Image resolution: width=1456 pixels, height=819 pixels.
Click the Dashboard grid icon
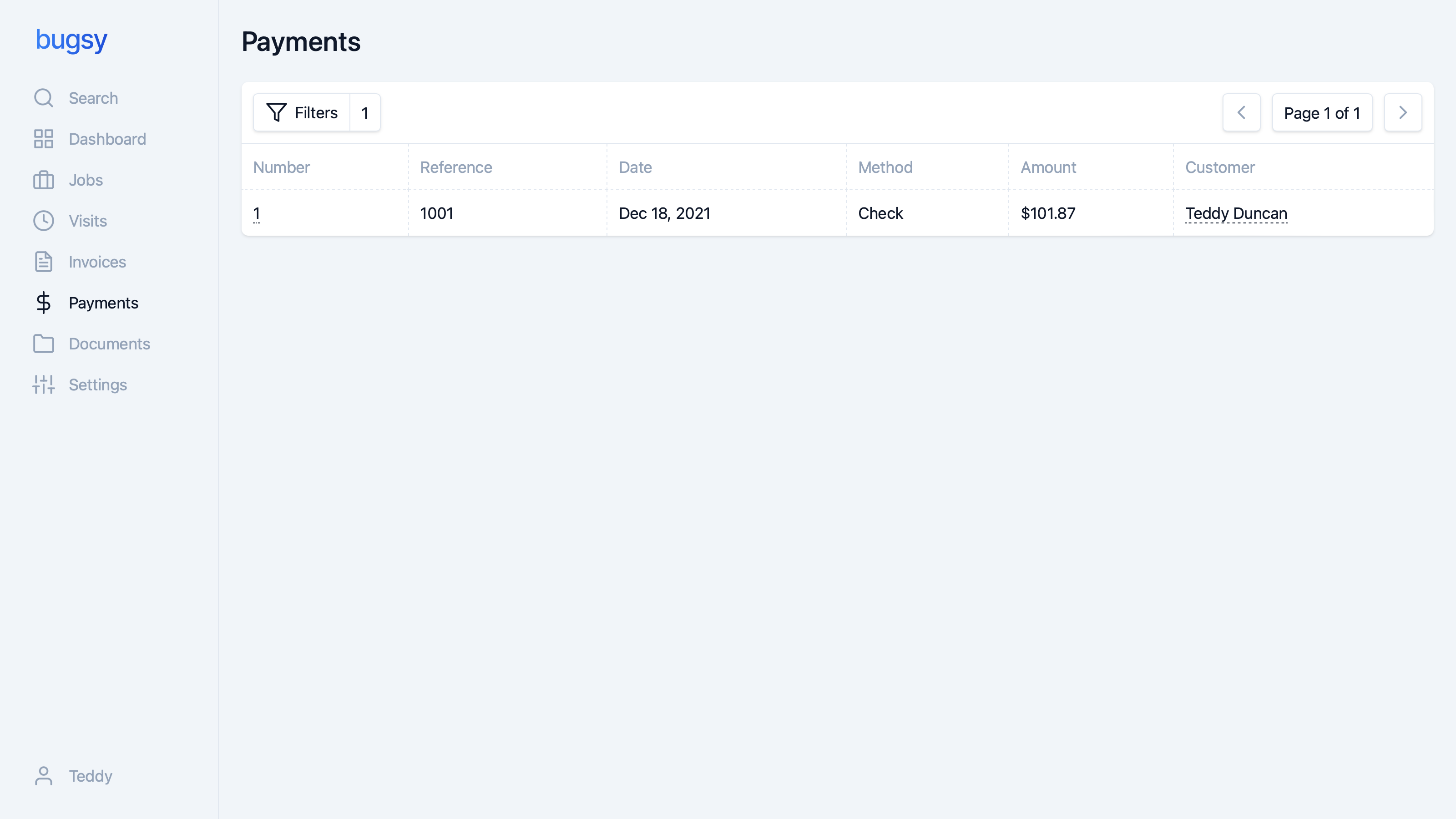point(44,139)
